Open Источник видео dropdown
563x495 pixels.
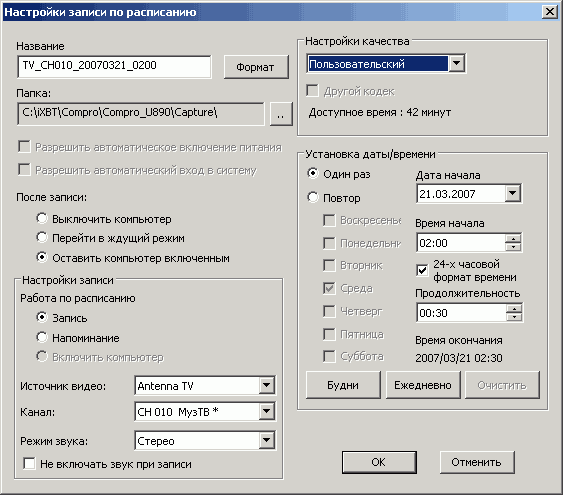click(x=266, y=386)
